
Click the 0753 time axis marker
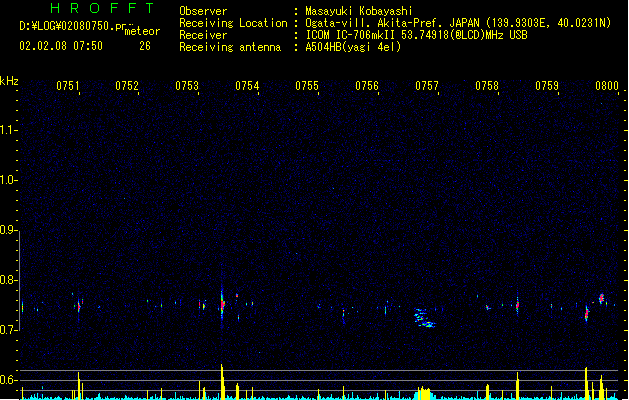[x=187, y=85]
